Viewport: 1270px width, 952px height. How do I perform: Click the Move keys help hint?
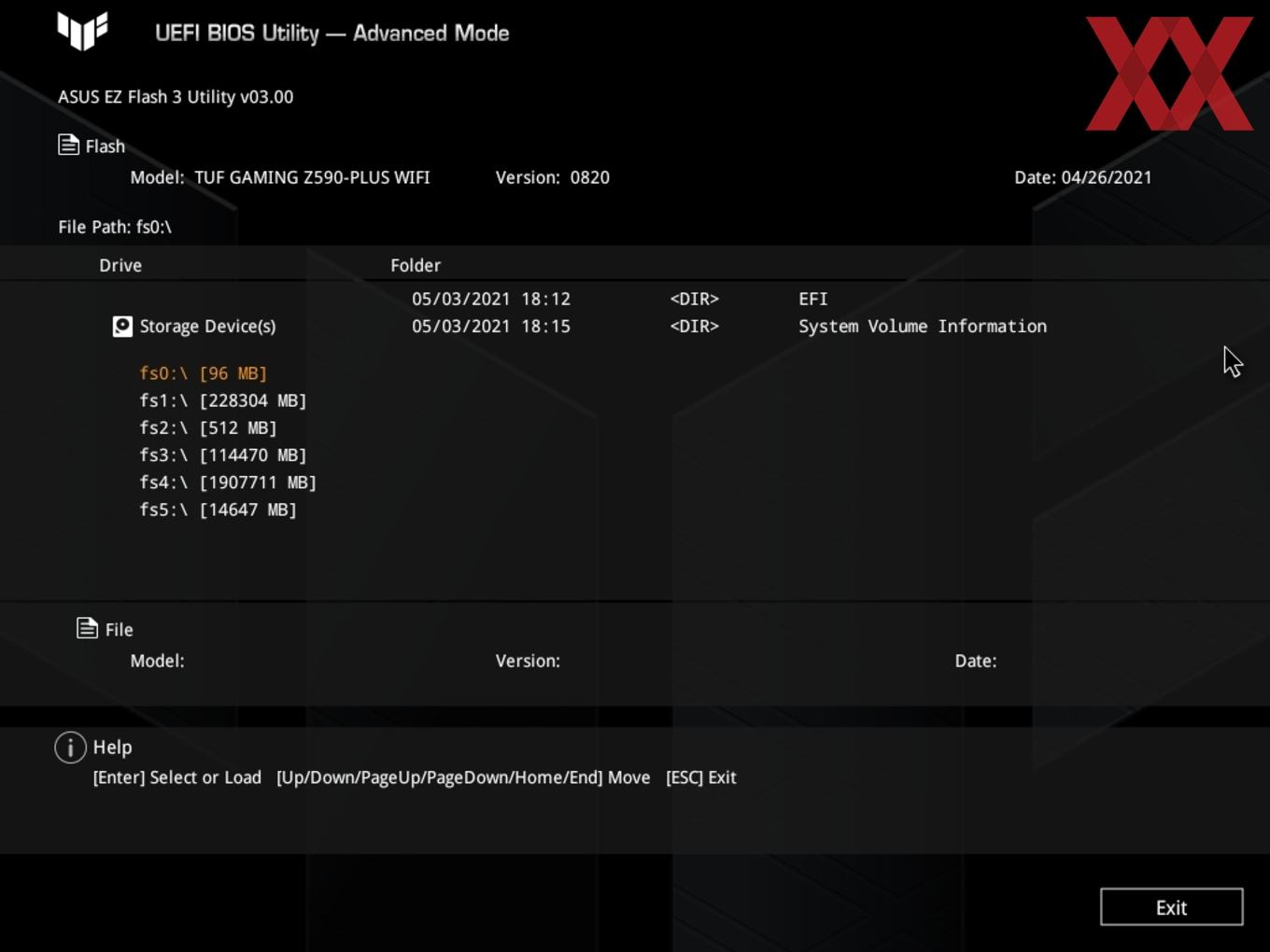tap(463, 777)
